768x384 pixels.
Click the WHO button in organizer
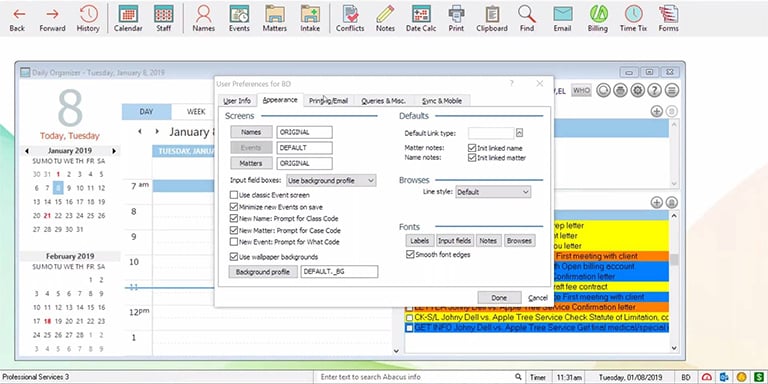[x=581, y=91]
